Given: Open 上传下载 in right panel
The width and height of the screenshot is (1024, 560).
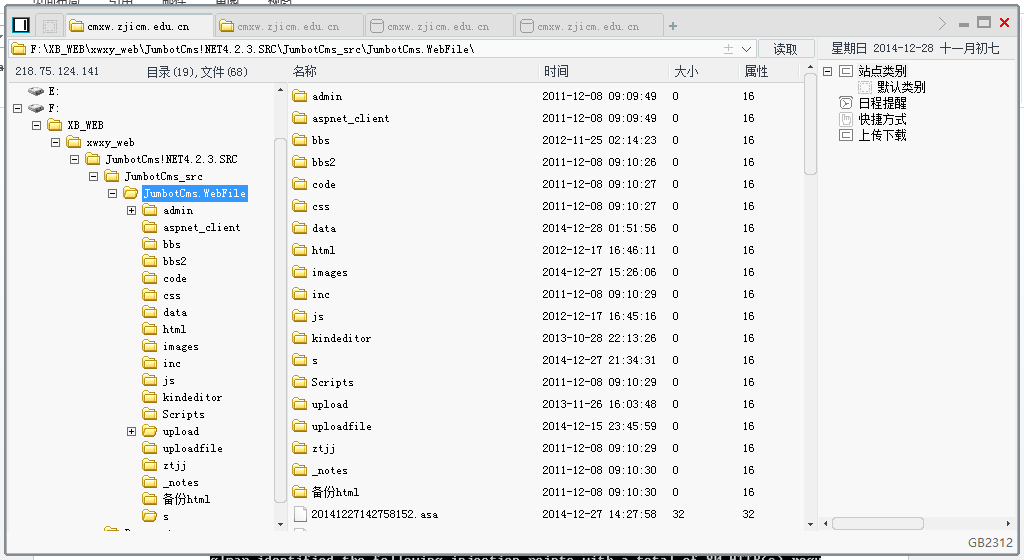Looking at the screenshot, I should click(882, 135).
